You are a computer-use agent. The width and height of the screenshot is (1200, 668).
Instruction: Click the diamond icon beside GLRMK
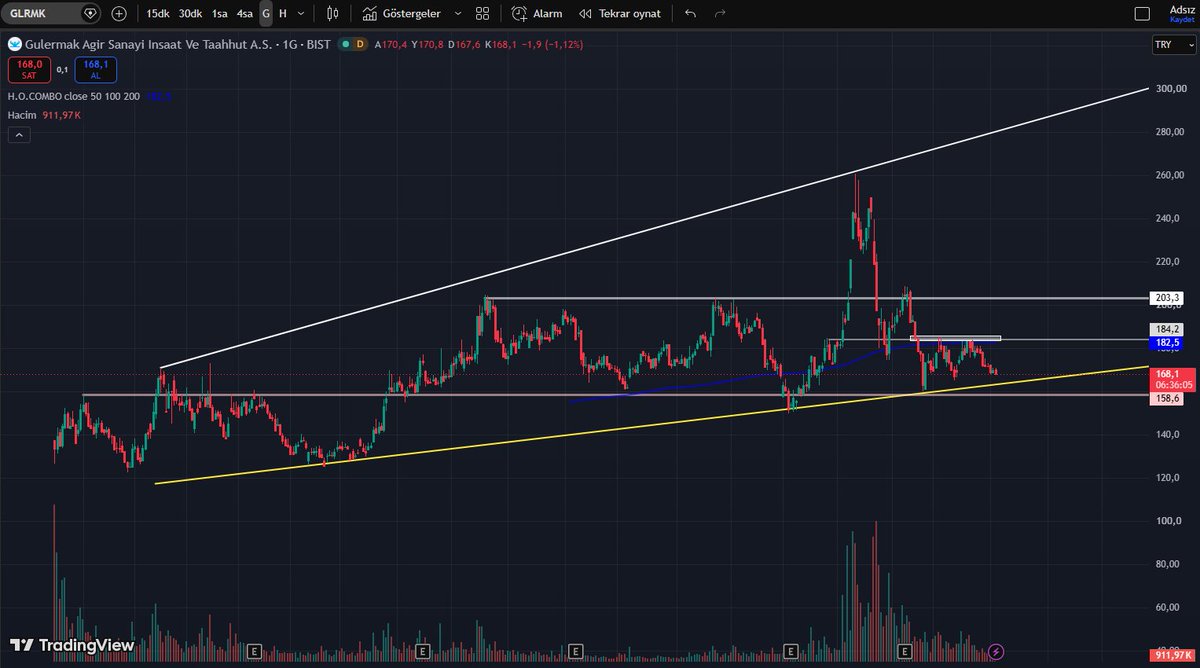[x=90, y=14]
